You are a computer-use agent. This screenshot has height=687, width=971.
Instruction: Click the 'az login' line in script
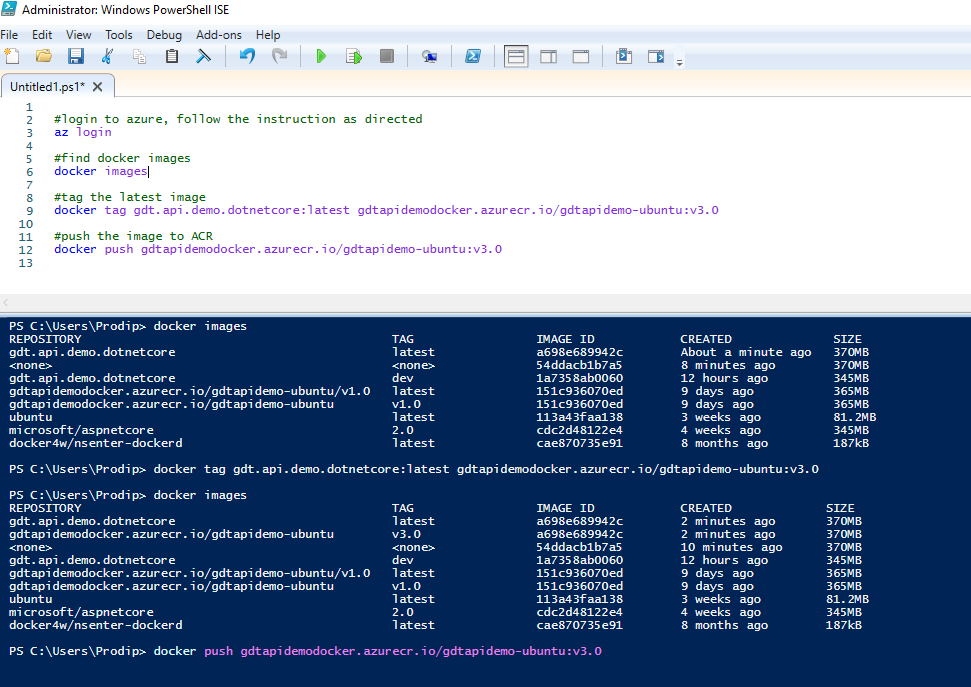click(83, 132)
